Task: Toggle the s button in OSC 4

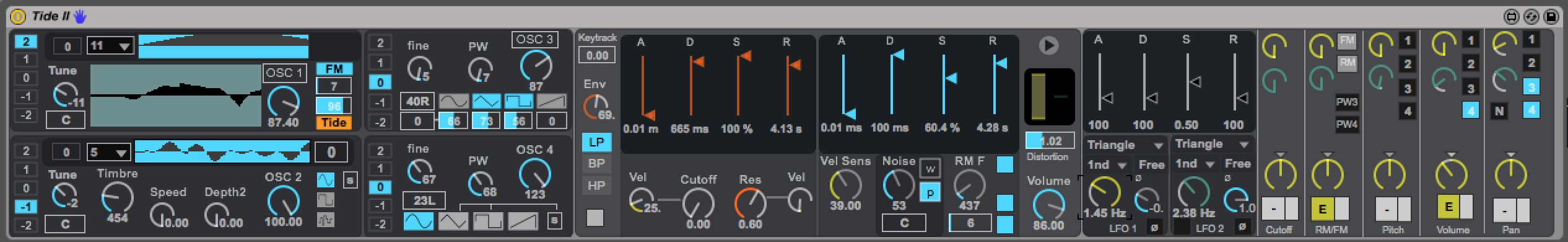Action: tap(554, 220)
